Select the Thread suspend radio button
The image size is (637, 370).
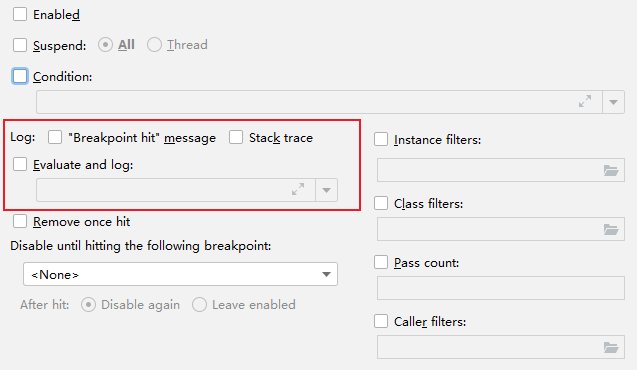[154, 45]
